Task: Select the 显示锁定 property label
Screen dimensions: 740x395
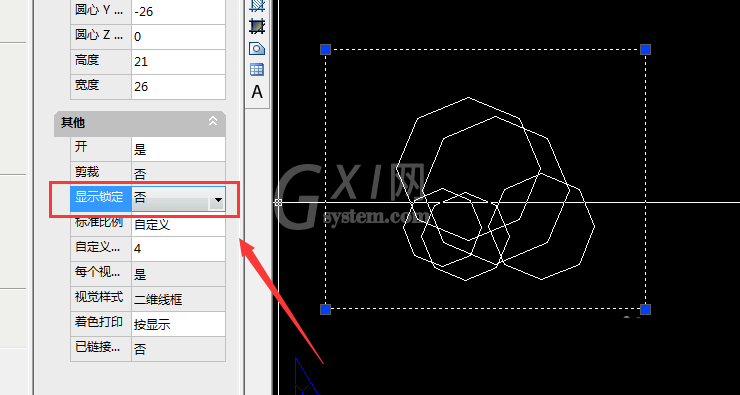Action: (x=101, y=198)
